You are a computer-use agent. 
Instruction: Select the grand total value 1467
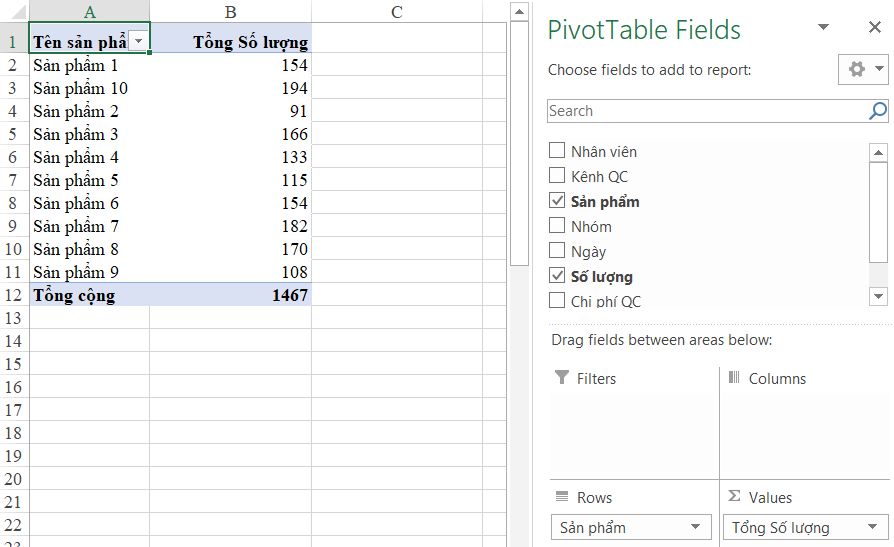pos(230,295)
